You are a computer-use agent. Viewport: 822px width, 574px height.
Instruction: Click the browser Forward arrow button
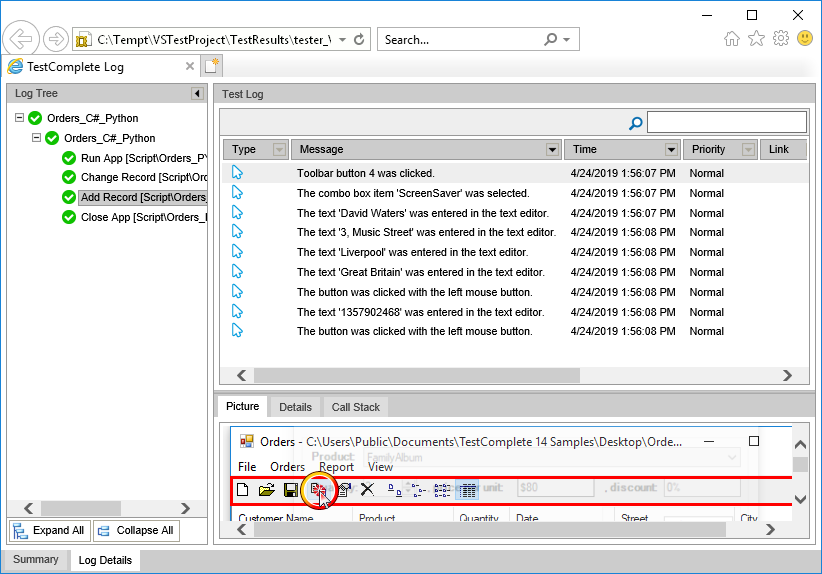point(56,39)
